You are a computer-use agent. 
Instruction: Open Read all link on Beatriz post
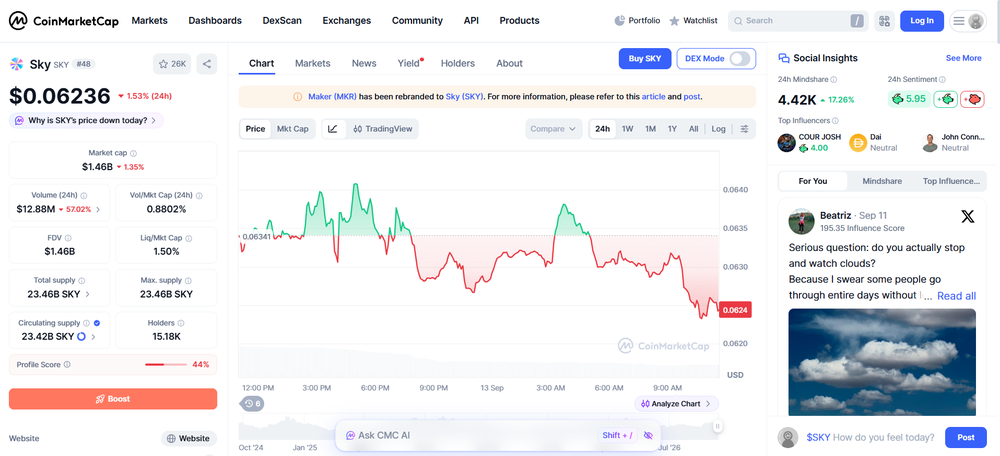click(957, 296)
